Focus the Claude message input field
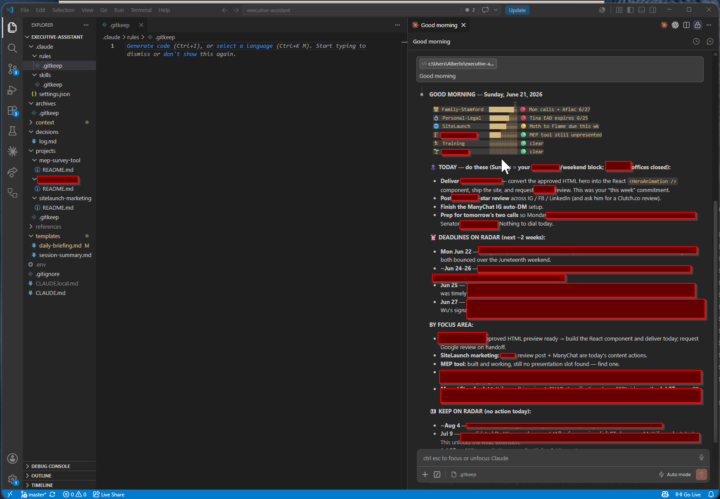This screenshot has height=499, width=720. (558, 458)
